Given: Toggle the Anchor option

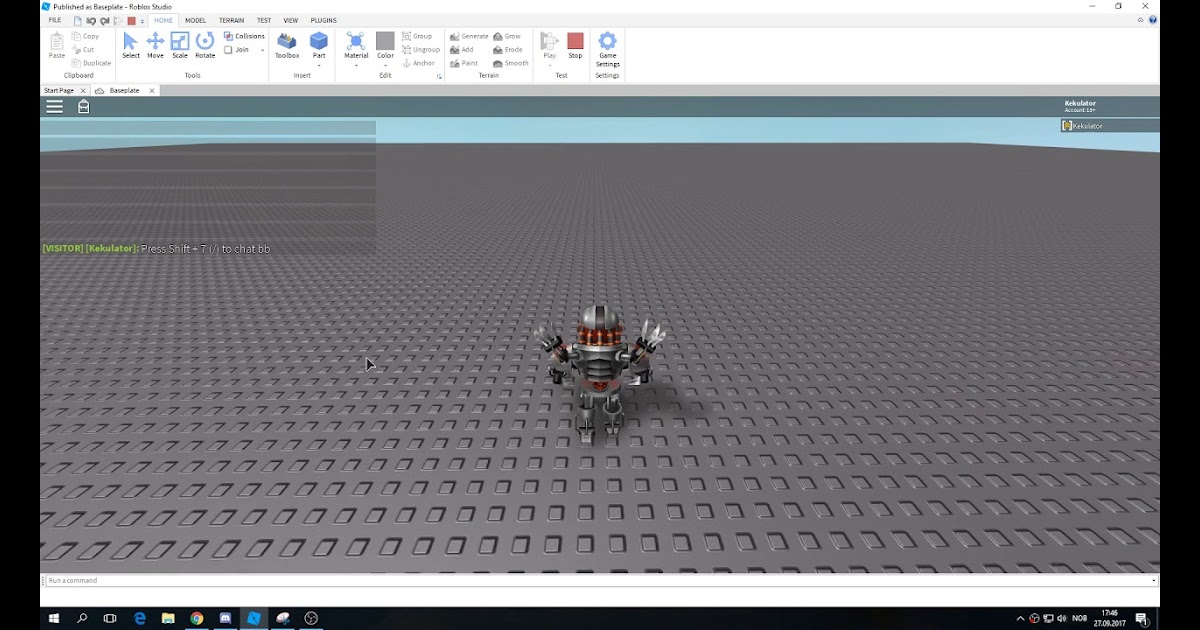Looking at the screenshot, I should 419,63.
